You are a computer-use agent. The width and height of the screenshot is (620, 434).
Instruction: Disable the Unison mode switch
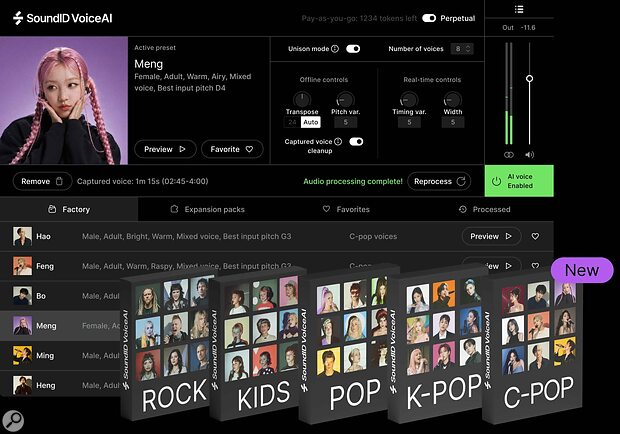(x=353, y=49)
